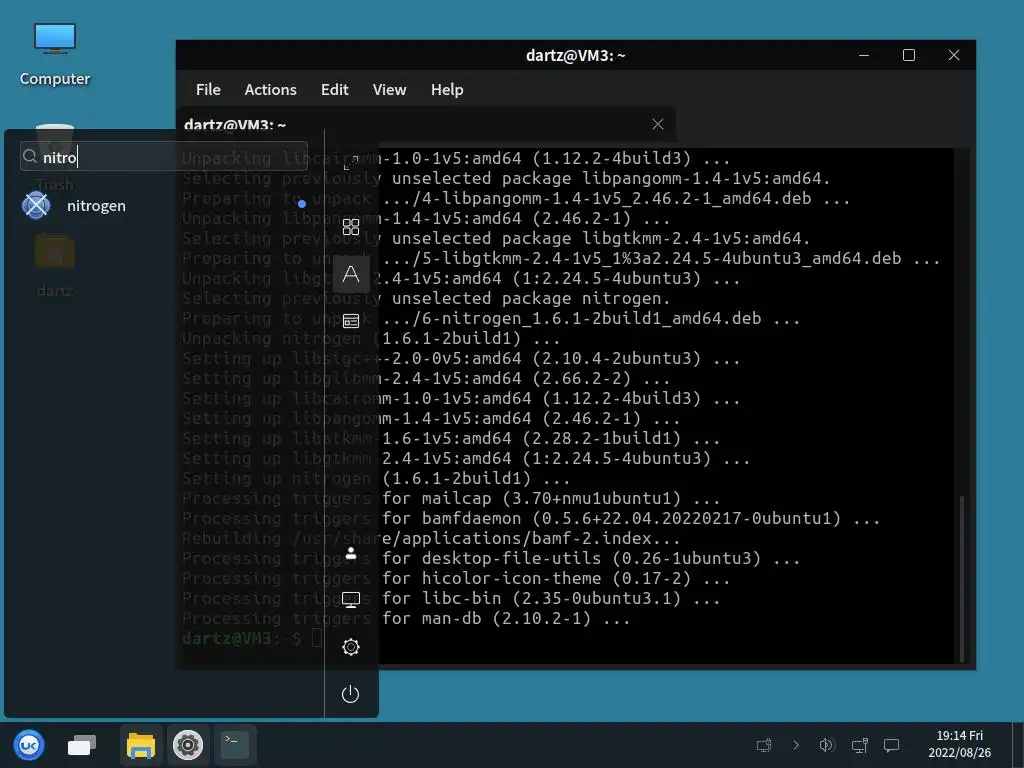Open Computer desktop icon
1024x768 pixels.
55,55
